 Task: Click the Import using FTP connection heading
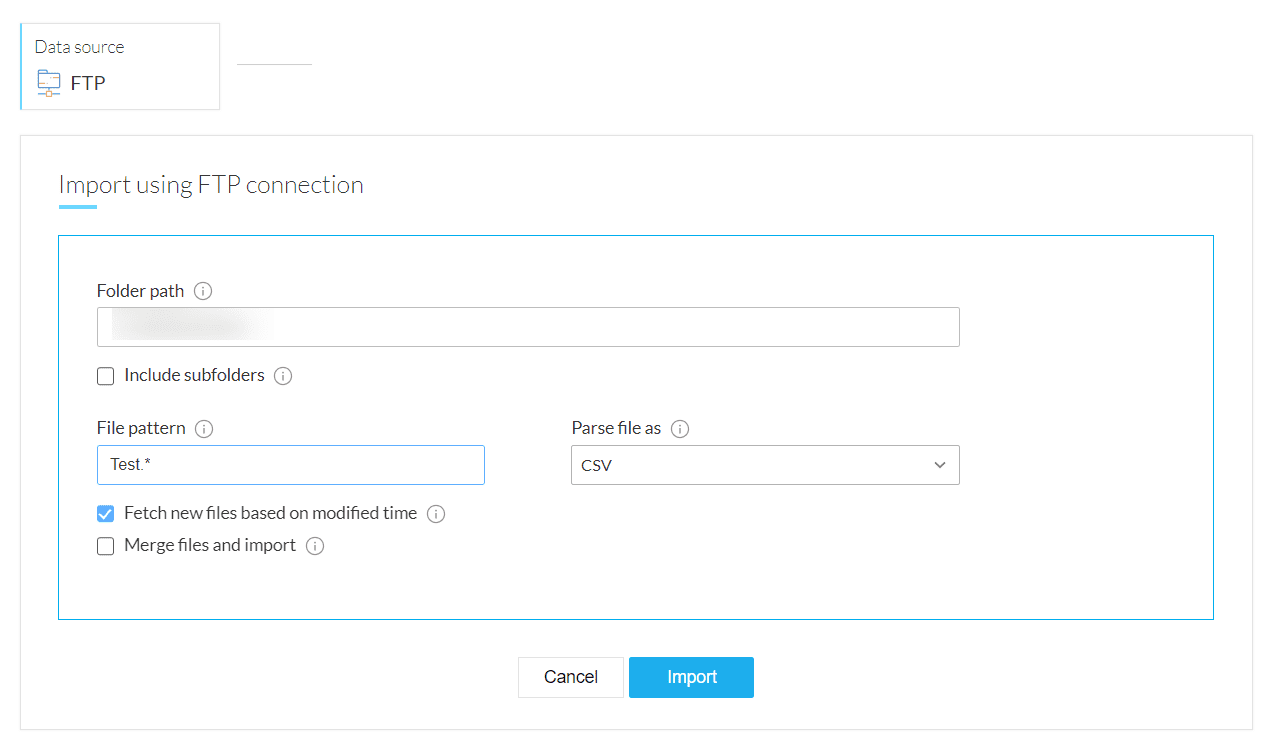click(211, 185)
